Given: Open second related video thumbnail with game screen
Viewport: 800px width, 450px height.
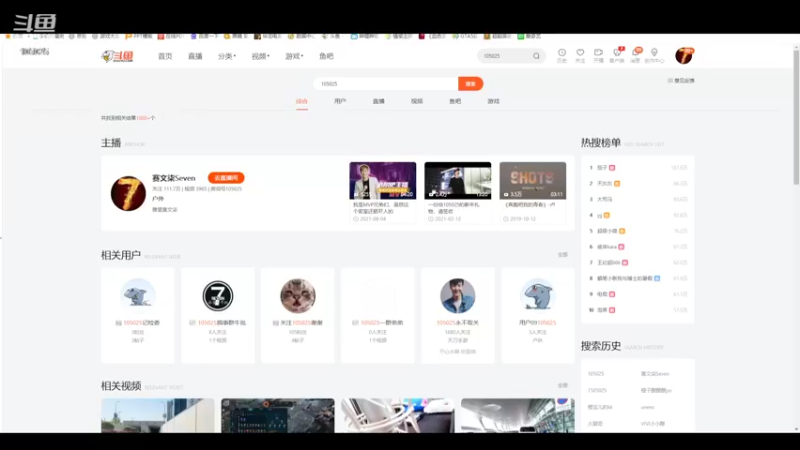Looking at the screenshot, I should pos(278,415).
